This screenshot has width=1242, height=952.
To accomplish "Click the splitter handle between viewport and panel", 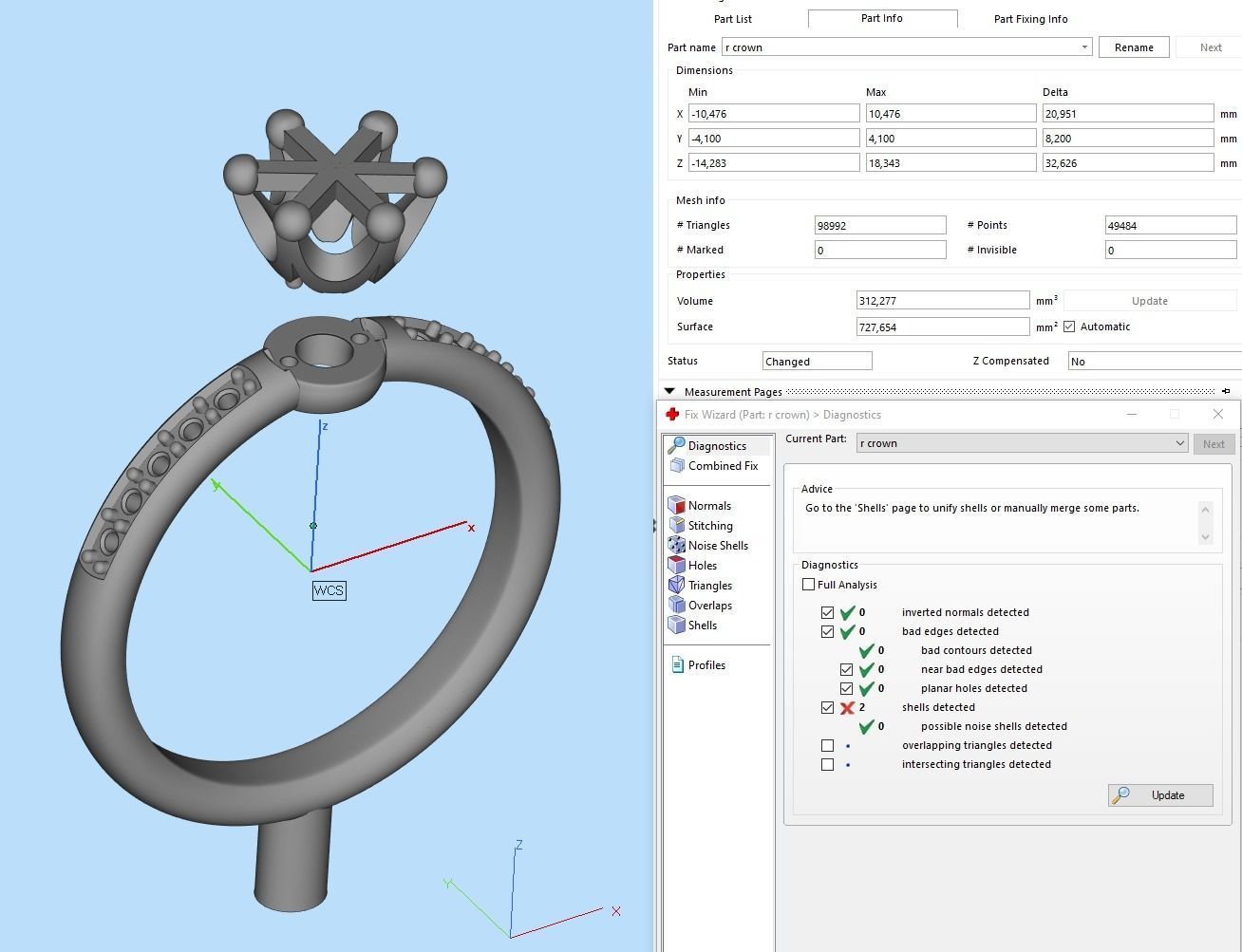I will coord(654,524).
